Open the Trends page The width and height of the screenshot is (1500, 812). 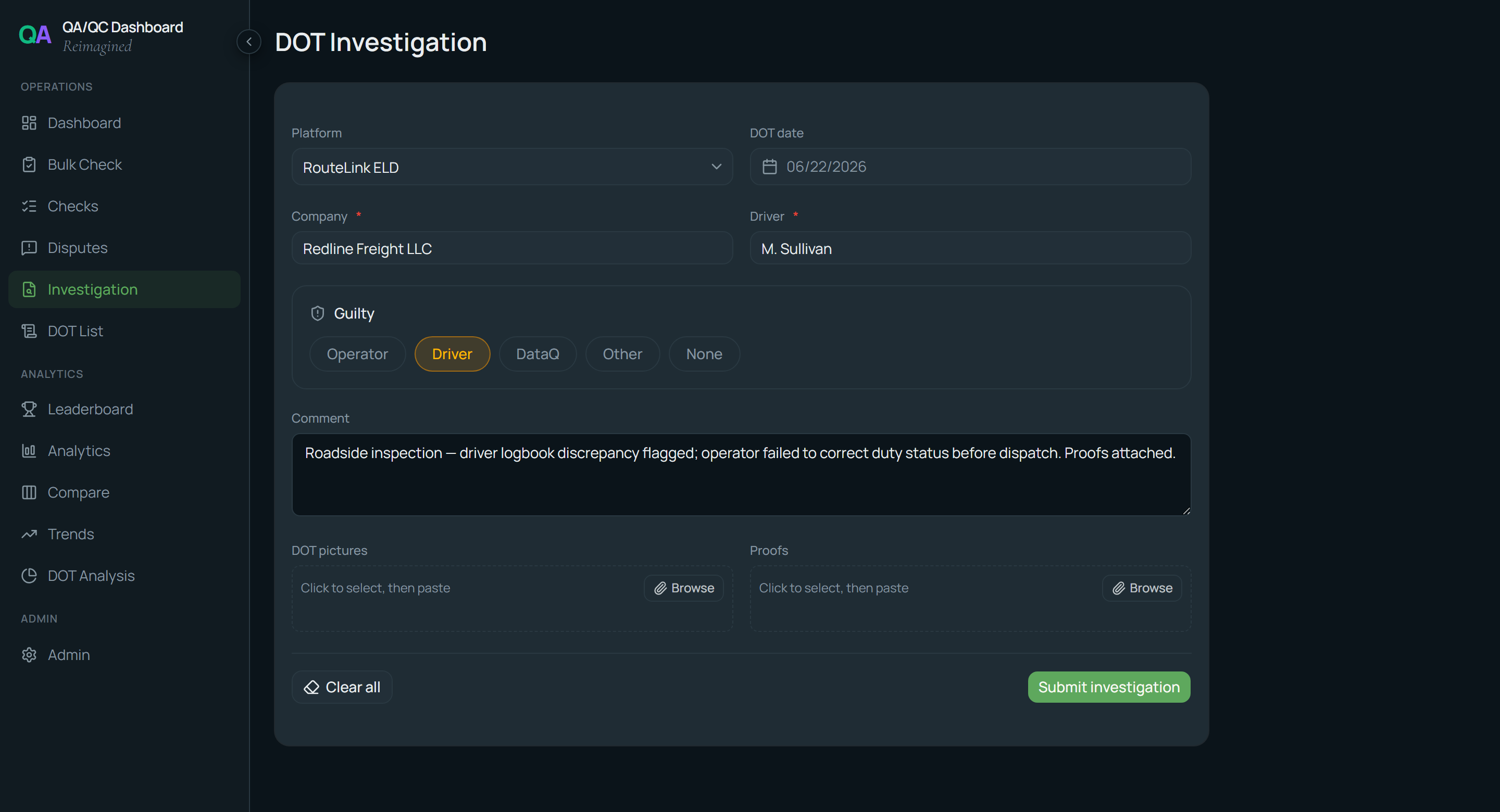point(124,535)
